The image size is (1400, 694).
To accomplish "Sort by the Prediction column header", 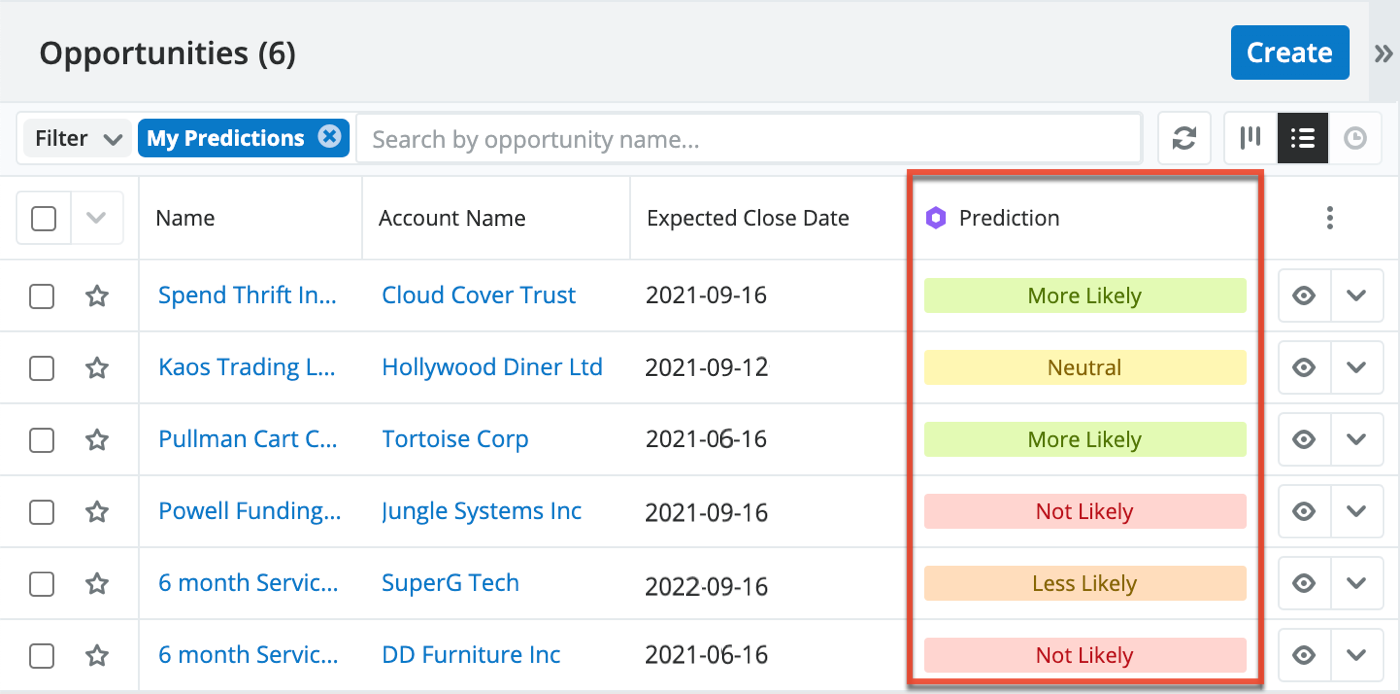I will coord(1009,218).
